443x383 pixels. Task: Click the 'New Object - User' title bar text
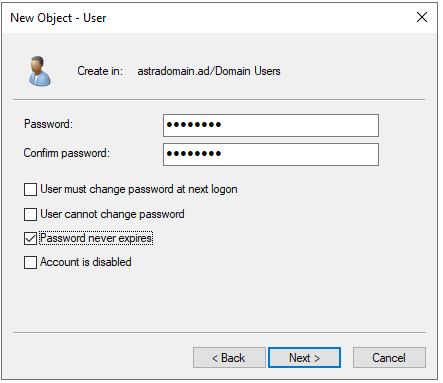coord(58,18)
